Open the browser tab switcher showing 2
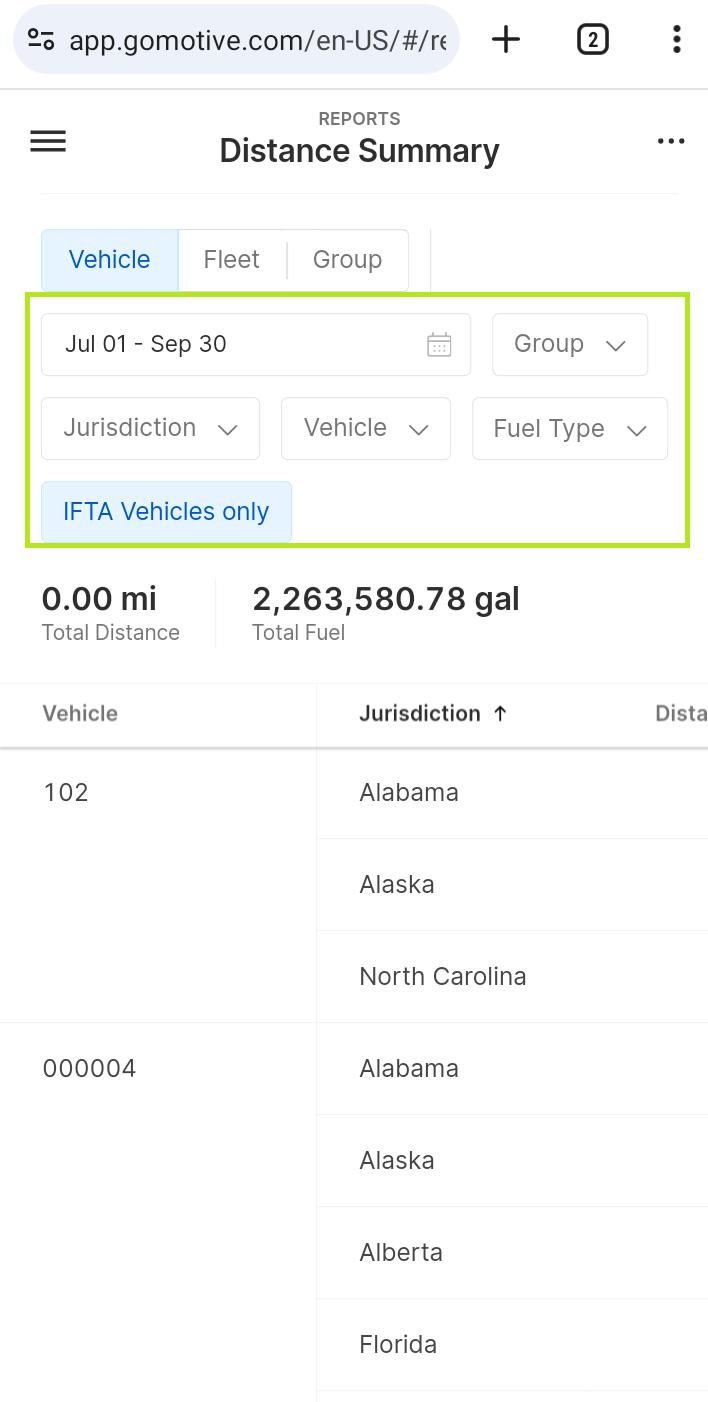The image size is (708, 1402). coord(593,40)
